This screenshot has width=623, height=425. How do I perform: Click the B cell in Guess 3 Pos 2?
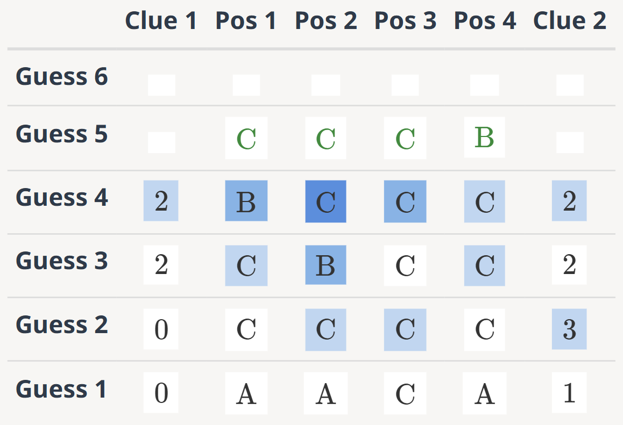tap(326, 265)
